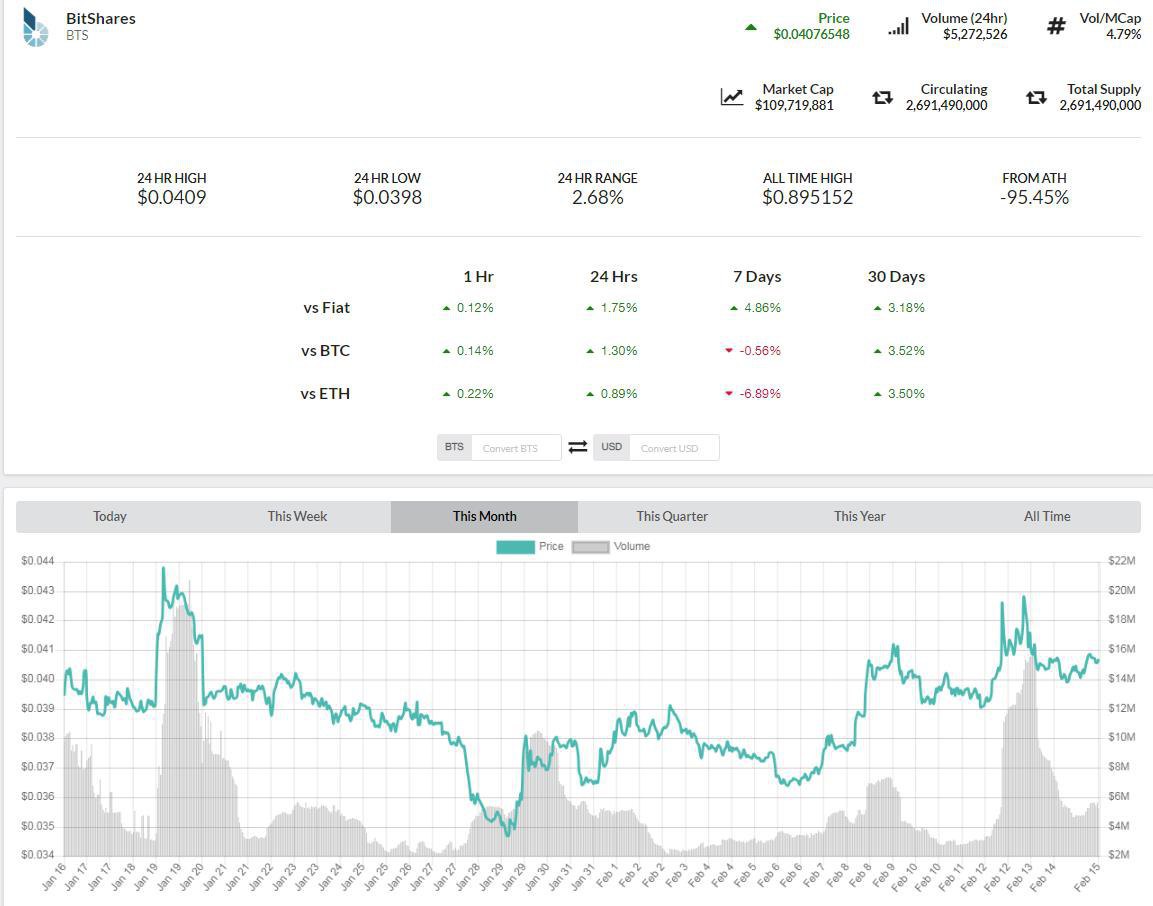The height and width of the screenshot is (906, 1153).
Task: Click the Vol/MCap hash icon
Action: click(1056, 27)
